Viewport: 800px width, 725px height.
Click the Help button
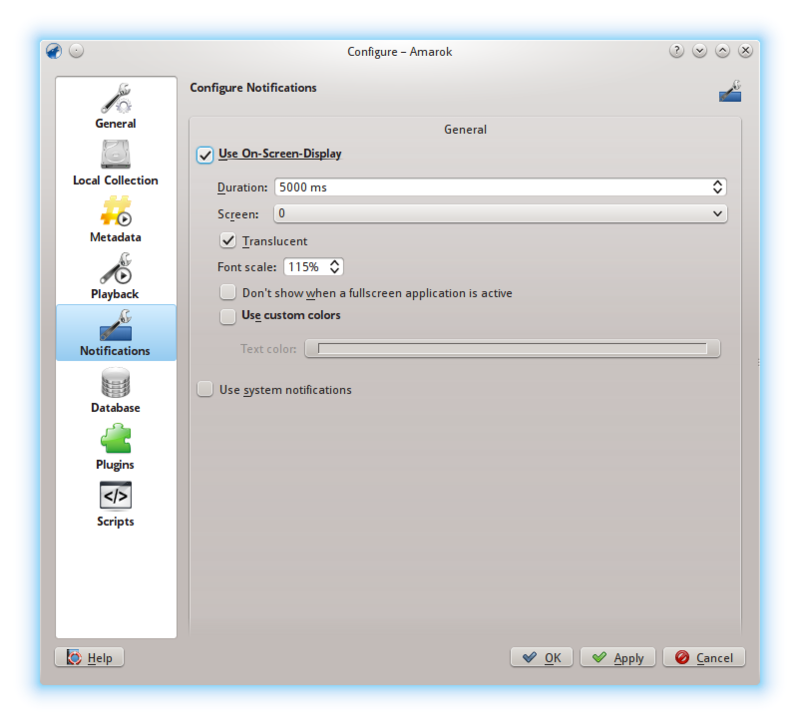pos(90,657)
